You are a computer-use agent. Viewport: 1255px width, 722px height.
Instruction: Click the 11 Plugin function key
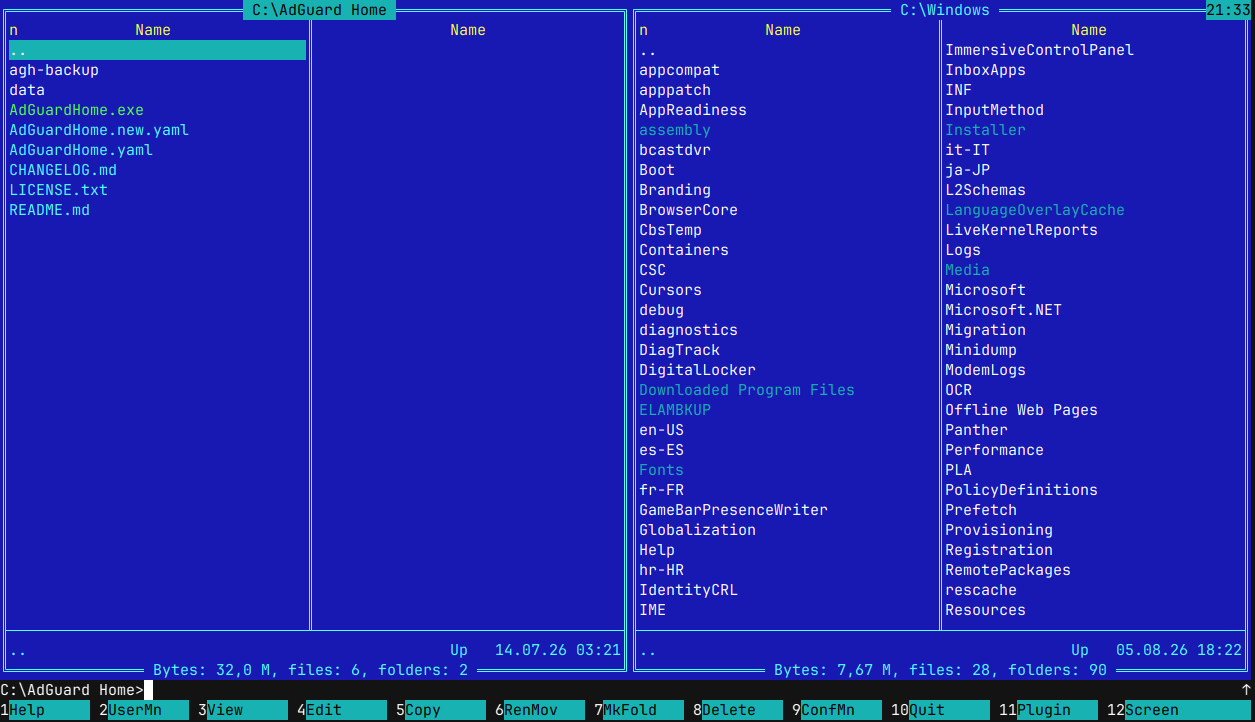[1048, 710]
